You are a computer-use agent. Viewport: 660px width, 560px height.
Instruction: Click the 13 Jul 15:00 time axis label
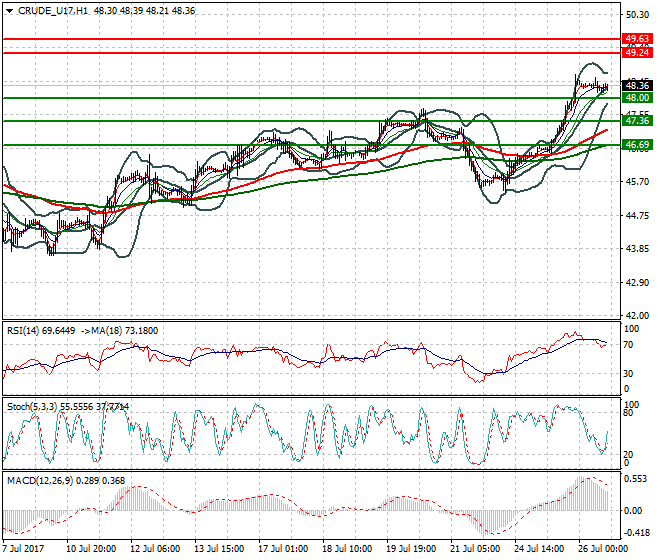(219, 549)
